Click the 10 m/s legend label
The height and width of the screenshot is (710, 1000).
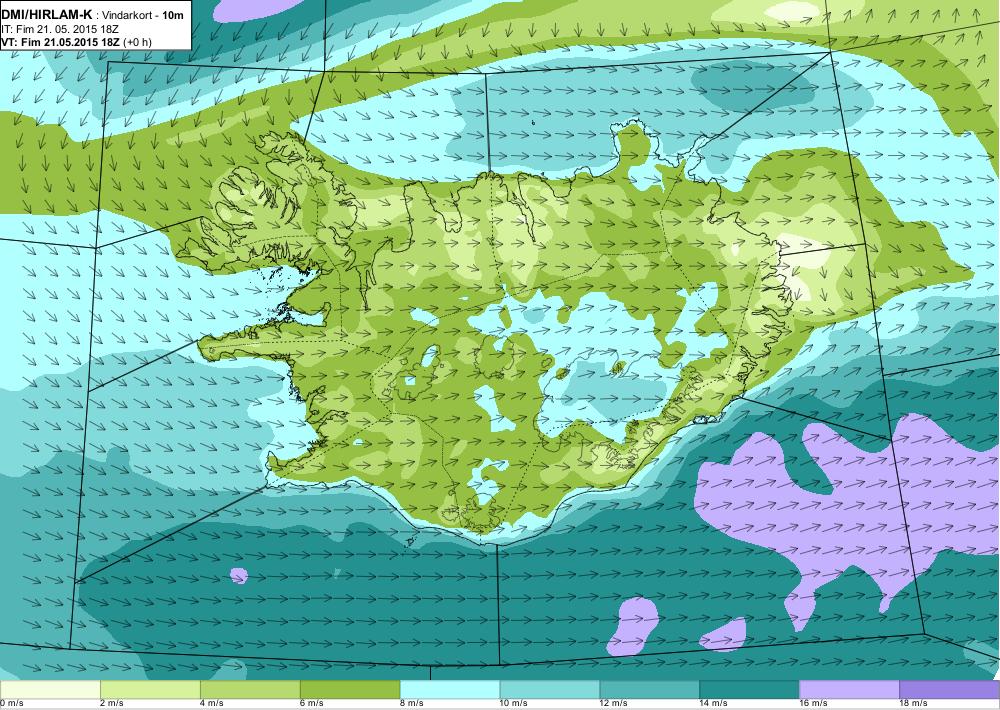click(515, 704)
